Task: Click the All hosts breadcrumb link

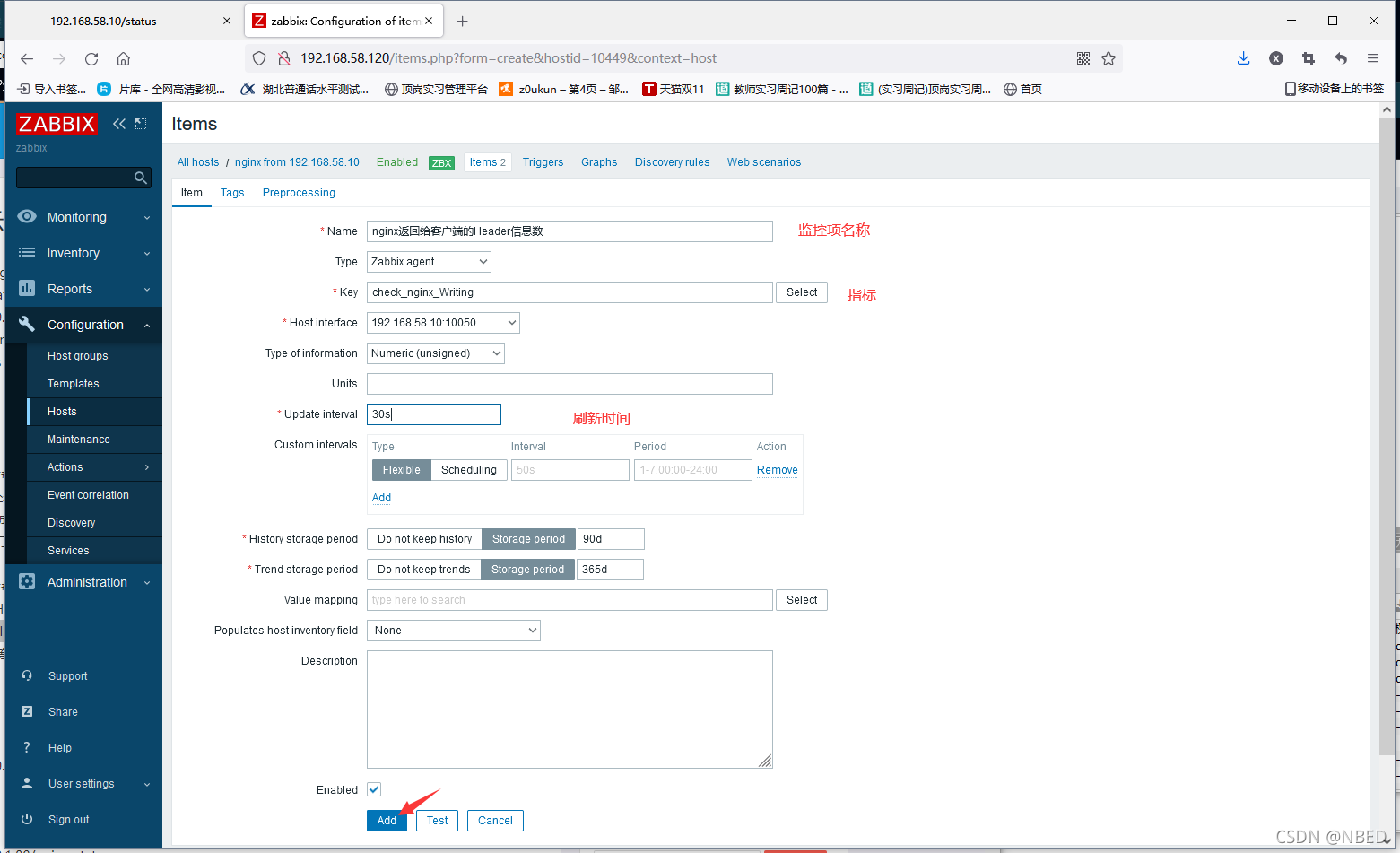Action: click(x=198, y=161)
